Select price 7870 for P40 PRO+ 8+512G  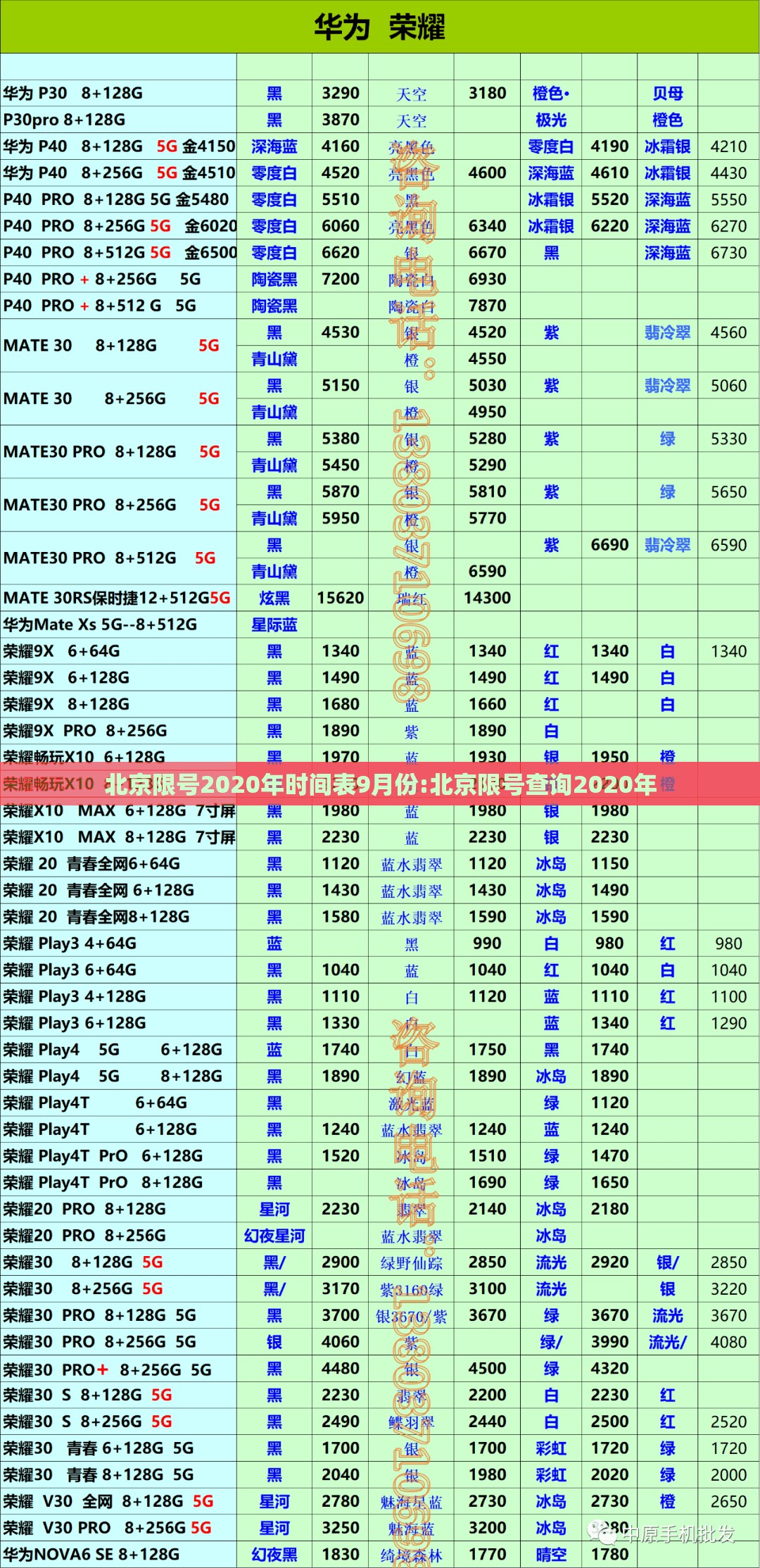[x=488, y=306]
